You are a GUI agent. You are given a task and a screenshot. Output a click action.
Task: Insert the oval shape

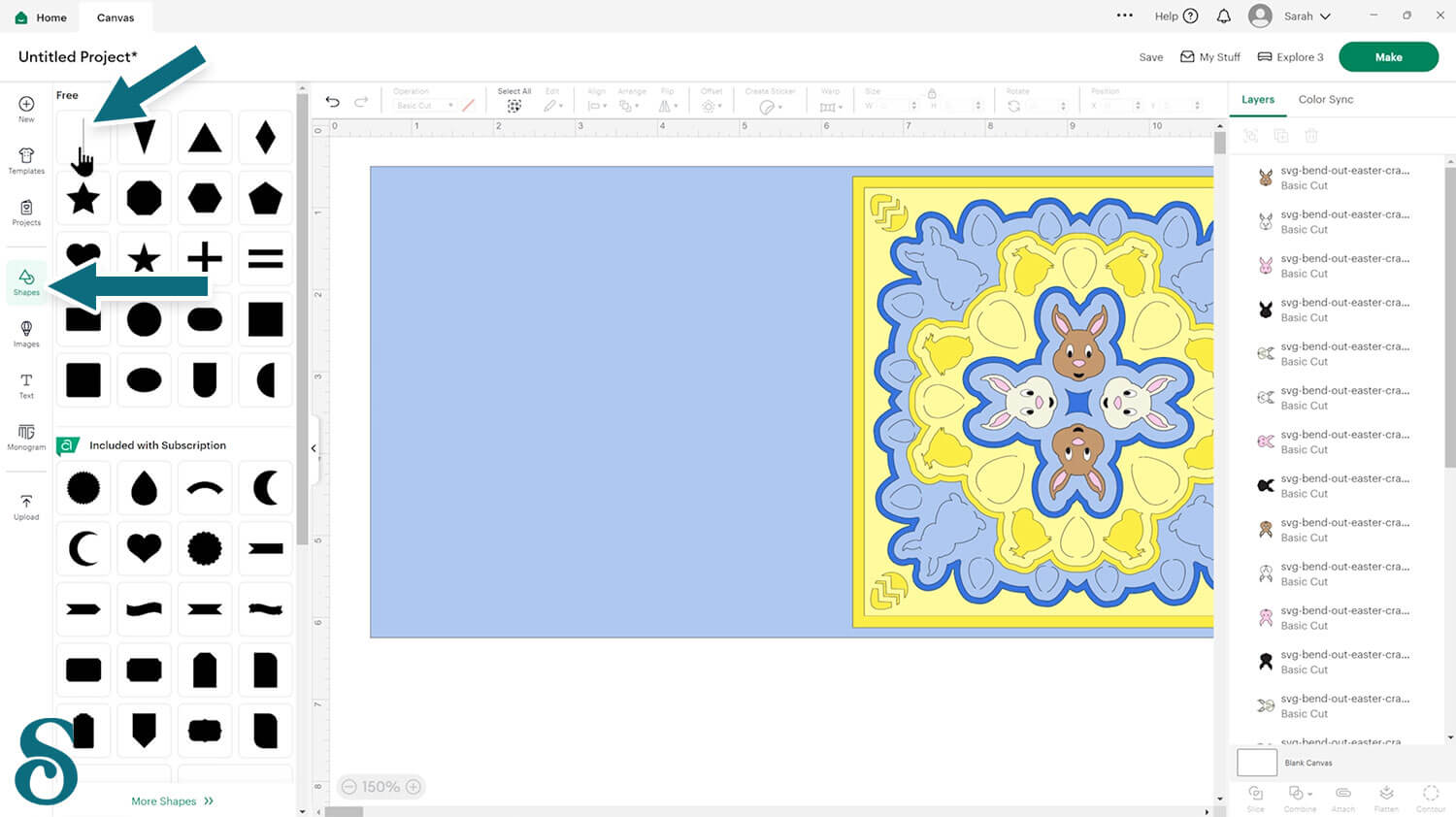[144, 379]
